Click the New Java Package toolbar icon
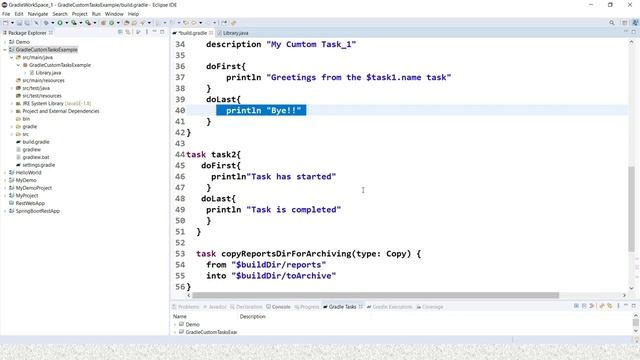 [x=103, y=23]
